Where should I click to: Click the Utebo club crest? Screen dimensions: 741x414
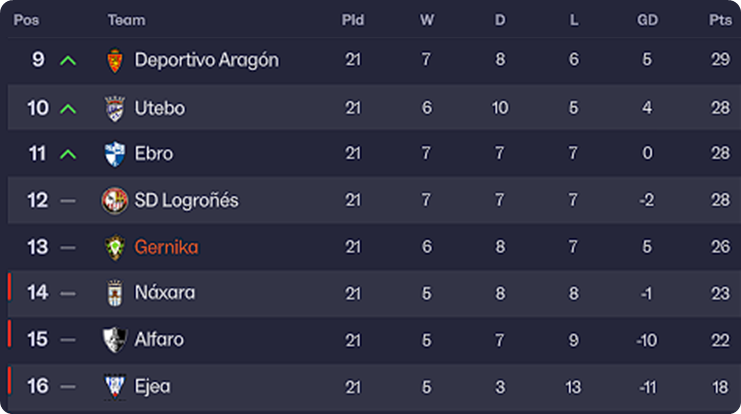click(116, 108)
